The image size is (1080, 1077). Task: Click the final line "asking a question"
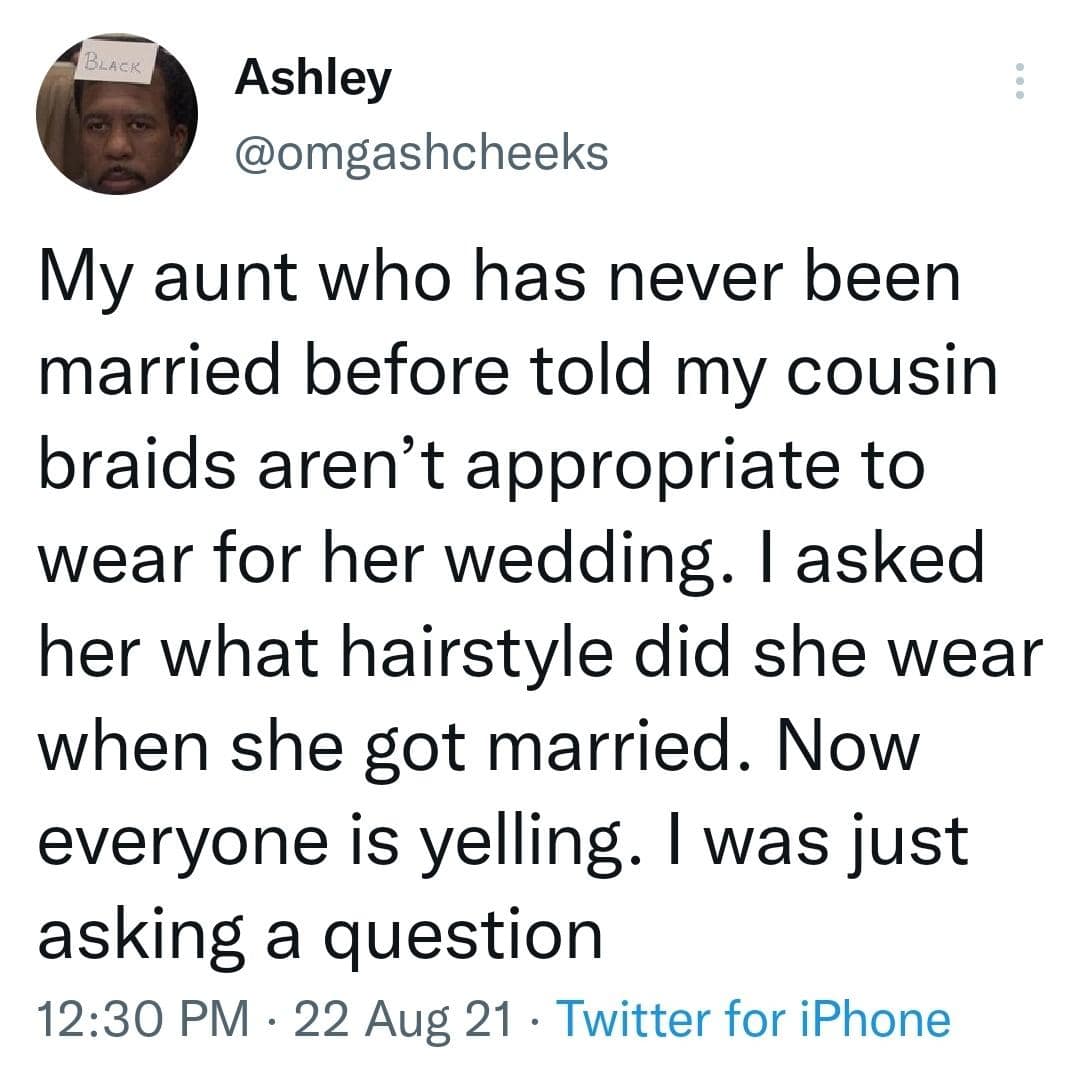[x=320, y=932]
